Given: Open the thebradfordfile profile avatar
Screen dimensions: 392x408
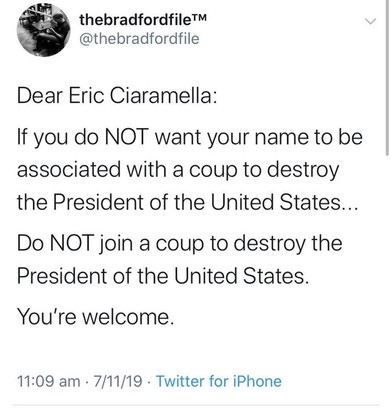Looking at the screenshot, I should pyautogui.click(x=44, y=30).
